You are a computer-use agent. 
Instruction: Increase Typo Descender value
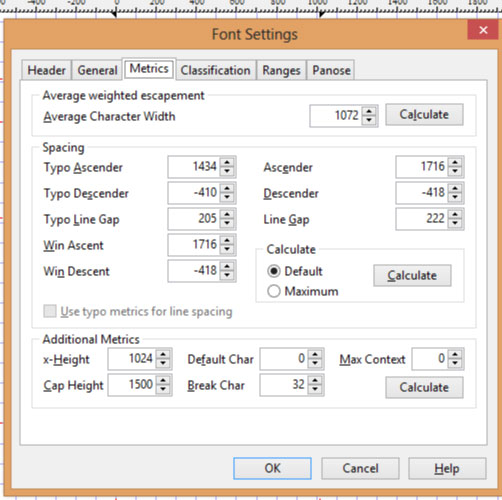227,188
